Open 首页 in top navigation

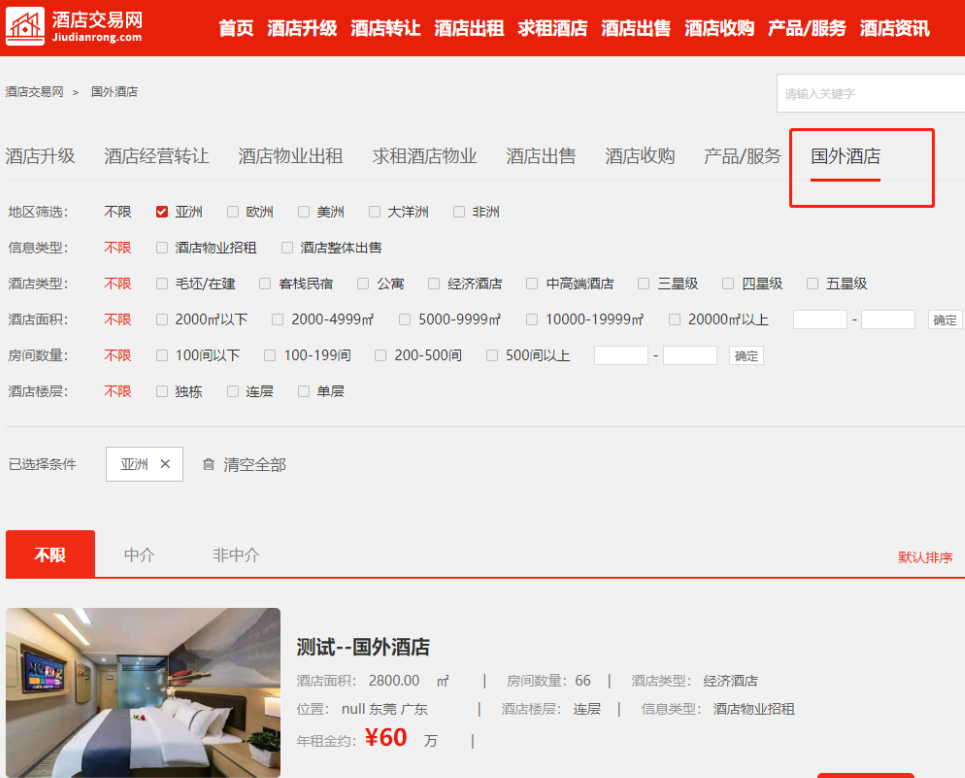click(x=236, y=28)
